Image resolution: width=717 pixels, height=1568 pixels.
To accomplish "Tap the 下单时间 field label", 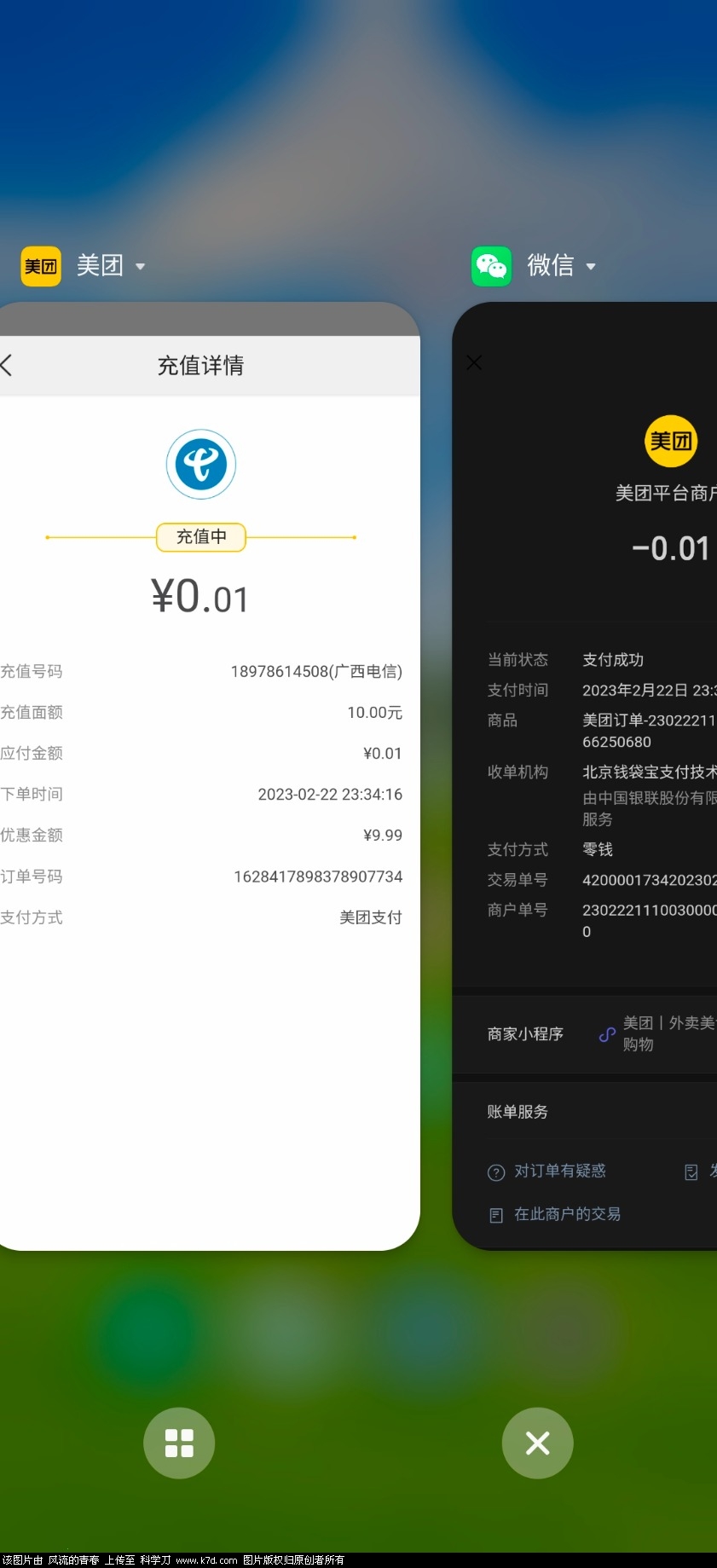I will tap(32, 795).
